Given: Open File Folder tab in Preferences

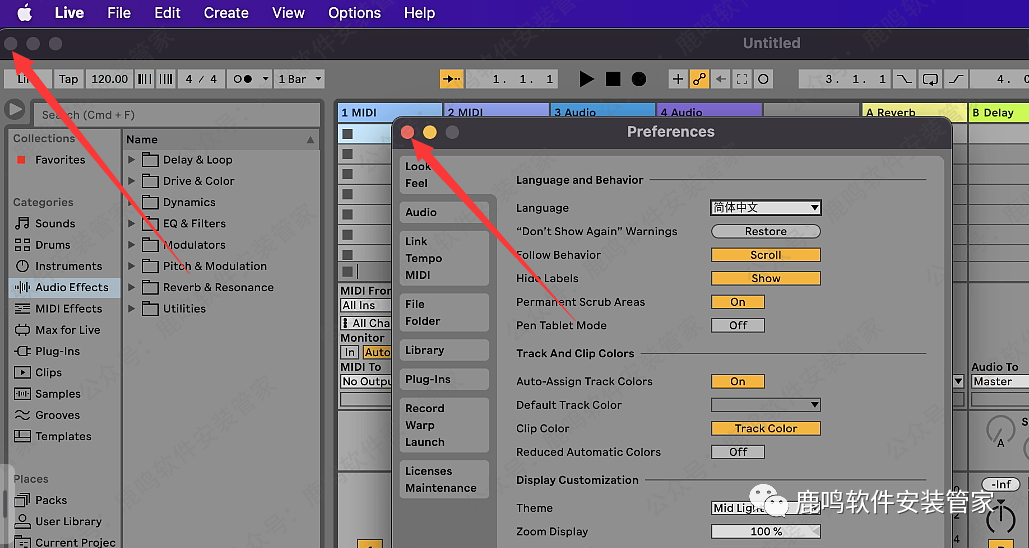Looking at the screenshot, I should (444, 312).
